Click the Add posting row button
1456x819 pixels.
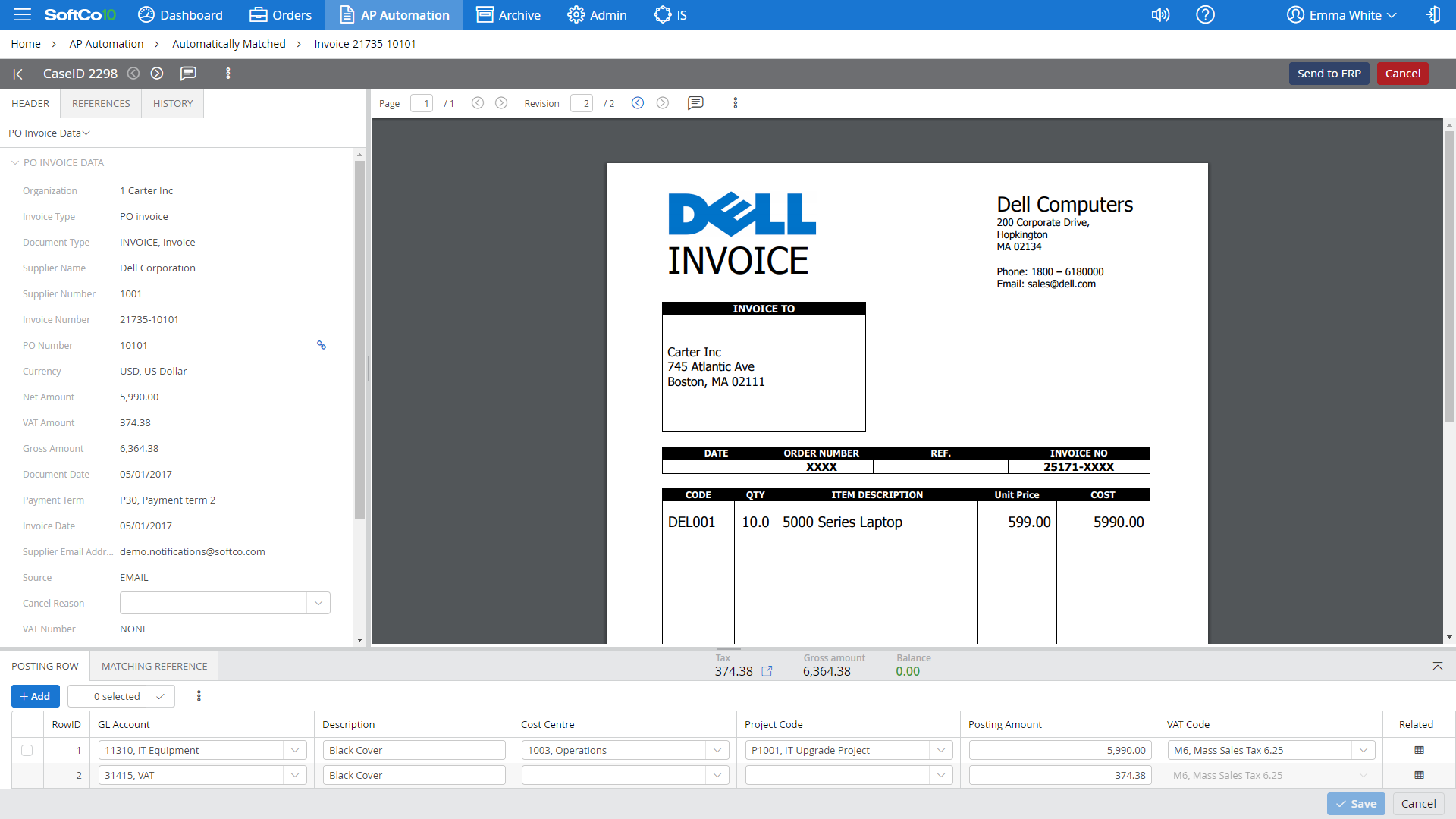click(x=35, y=696)
